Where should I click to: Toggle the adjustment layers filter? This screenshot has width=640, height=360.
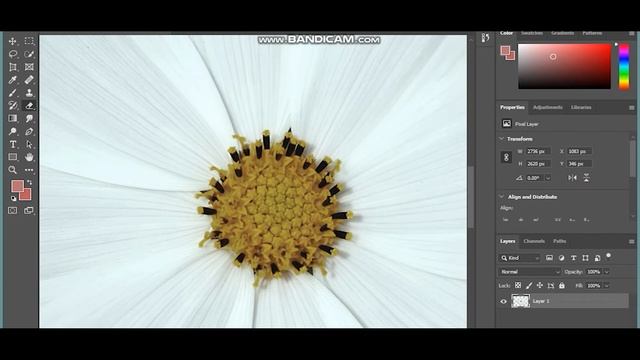coord(562,258)
